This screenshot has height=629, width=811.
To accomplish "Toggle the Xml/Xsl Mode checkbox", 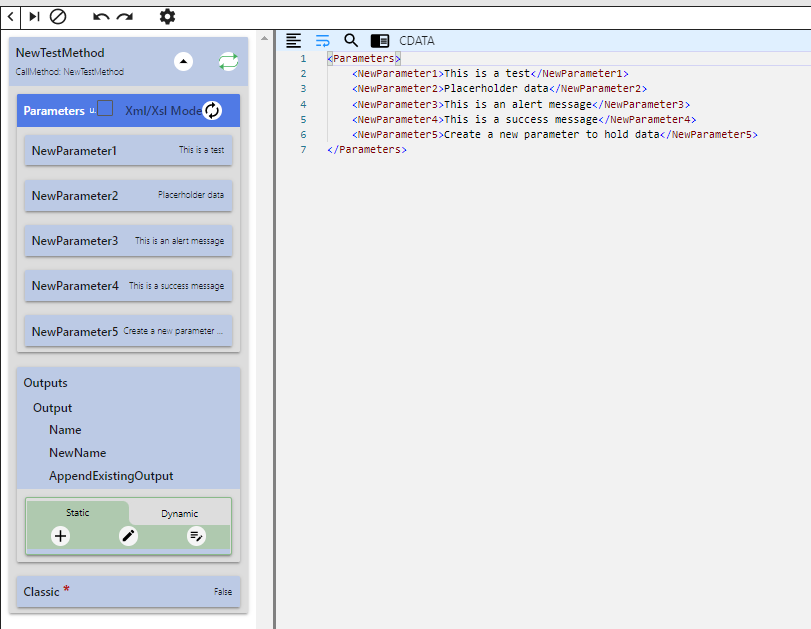I will pyautogui.click(x=105, y=108).
